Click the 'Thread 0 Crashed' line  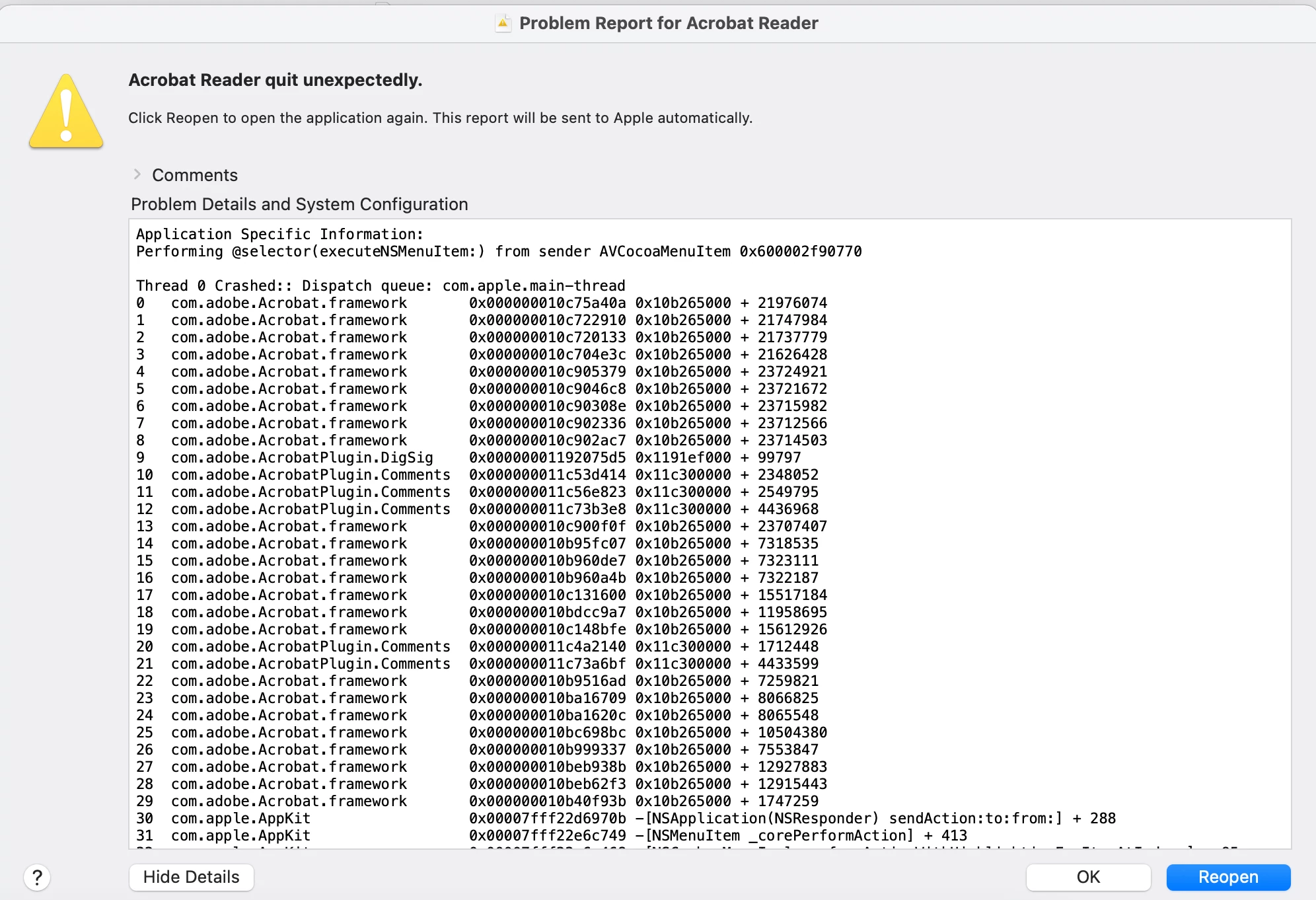click(x=381, y=285)
